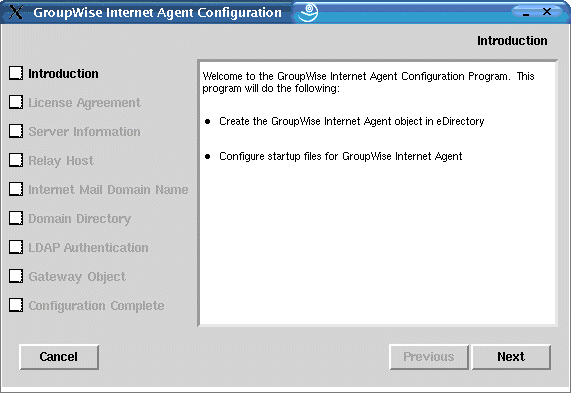Click the 'Welcome to the GroupWise' paragraph
The width and height of the screenshot is (571, 393).
[x=368, y=82]
